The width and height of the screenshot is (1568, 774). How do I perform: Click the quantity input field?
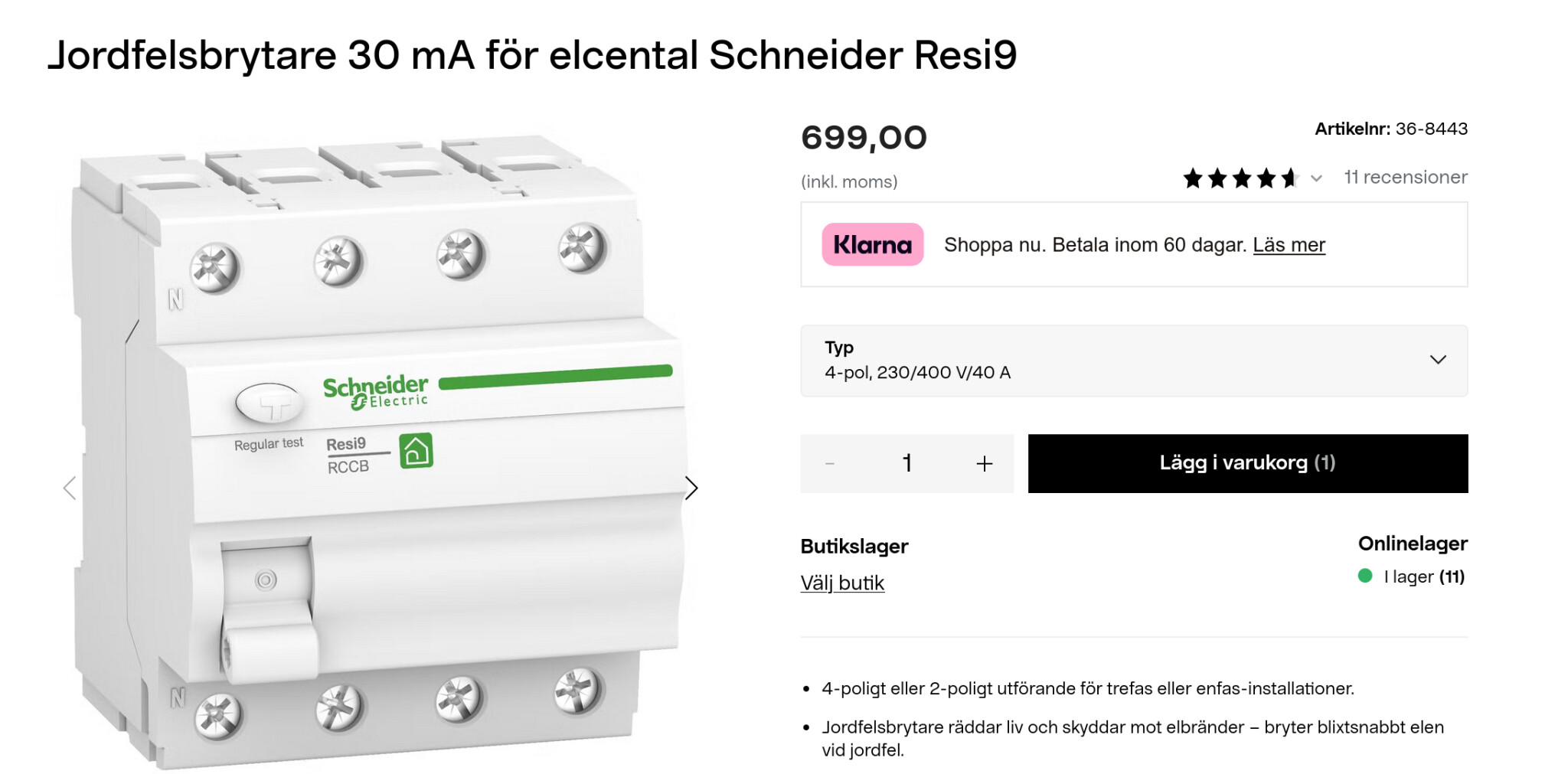click(907, 463)
